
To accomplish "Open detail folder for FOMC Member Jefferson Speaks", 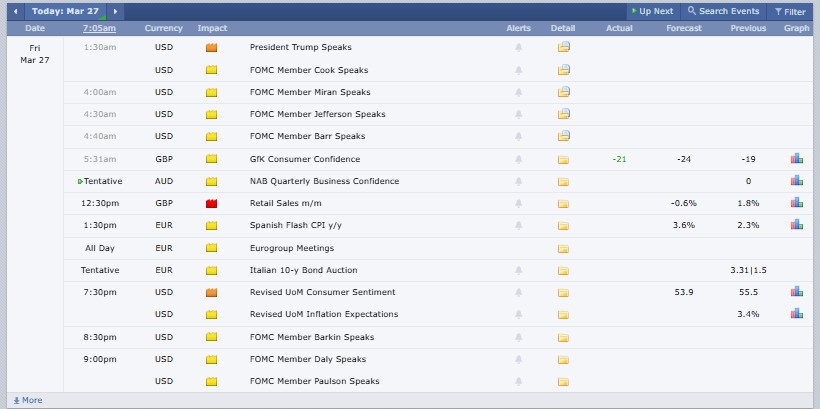I will 563,114.
